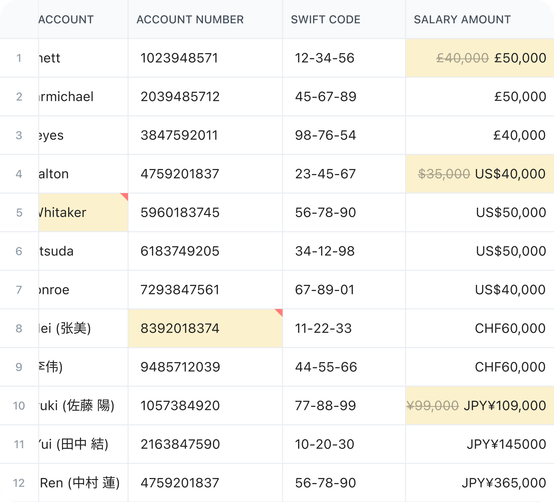Click the JPY¥145000 salary cell
The height and width of the screenshot is (502, 554).
(480, 444)
